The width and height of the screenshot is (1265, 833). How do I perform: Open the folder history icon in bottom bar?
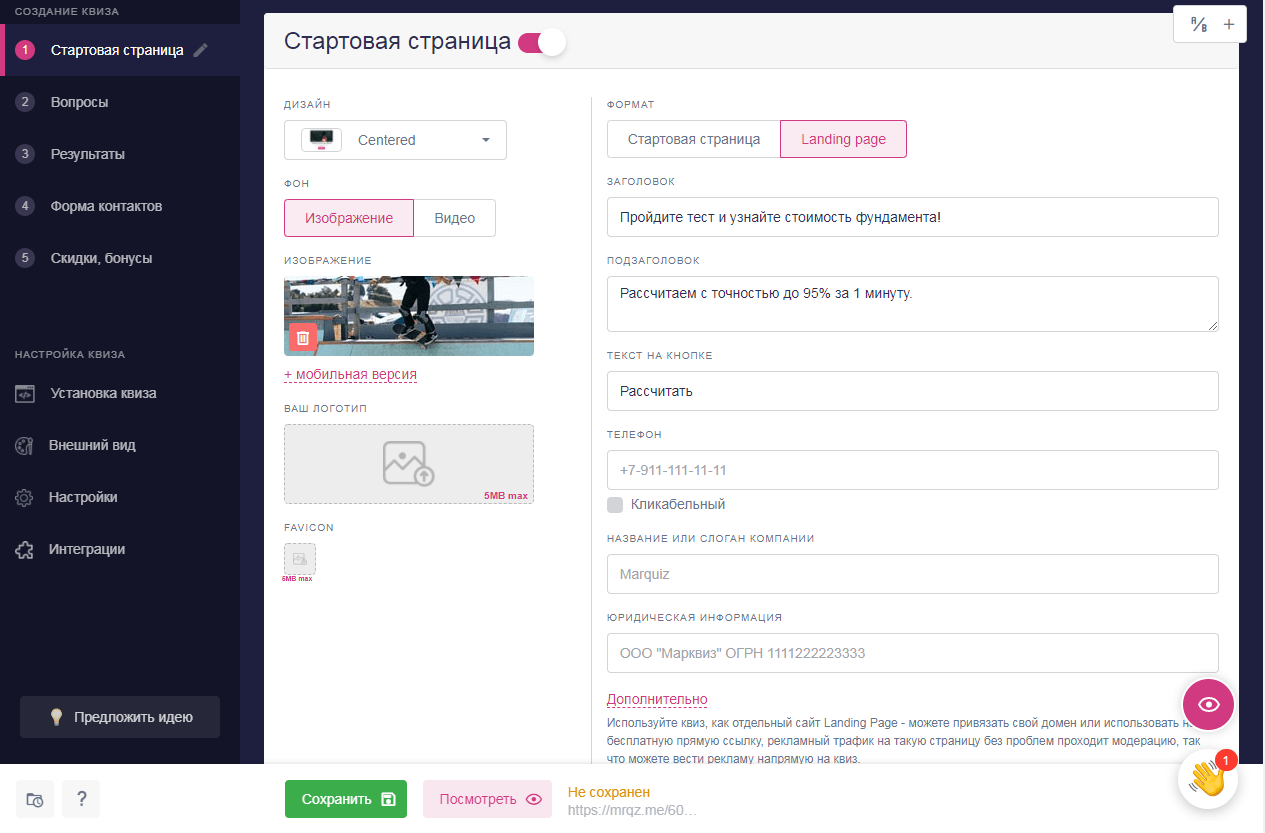pos(35,799)
